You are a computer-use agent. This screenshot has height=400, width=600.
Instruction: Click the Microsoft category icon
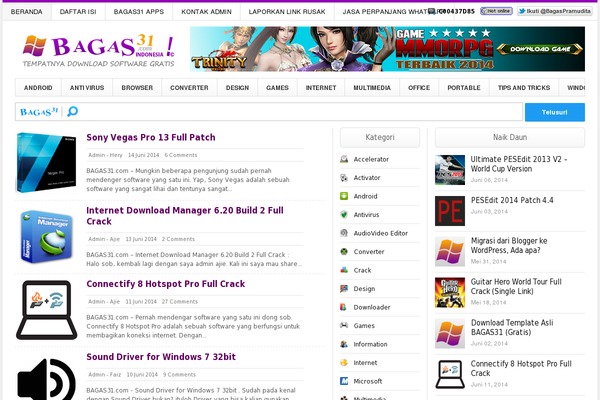(344, 381)
